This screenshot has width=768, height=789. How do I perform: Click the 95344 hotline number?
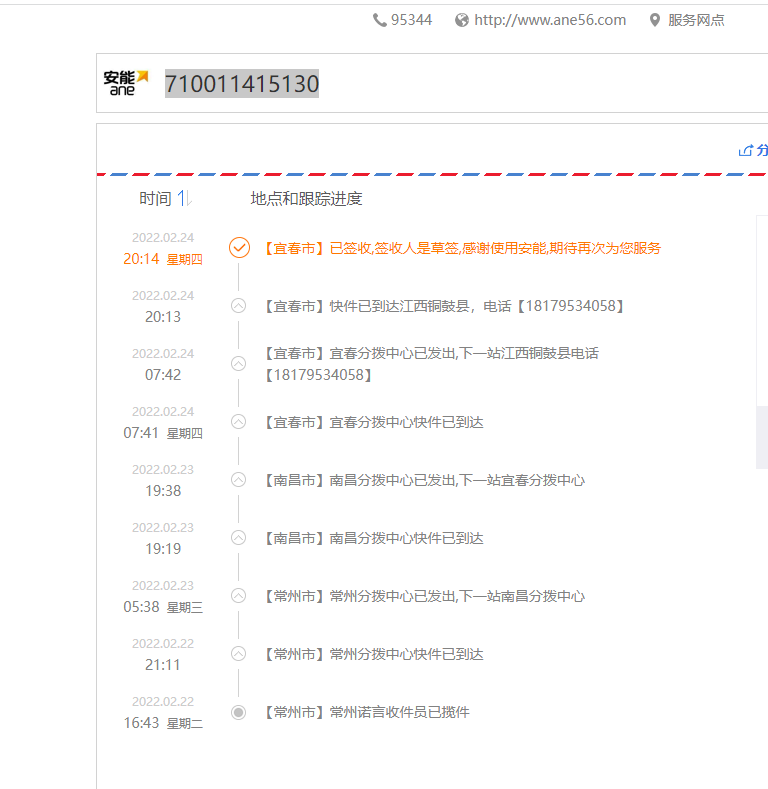coord(411,20)
